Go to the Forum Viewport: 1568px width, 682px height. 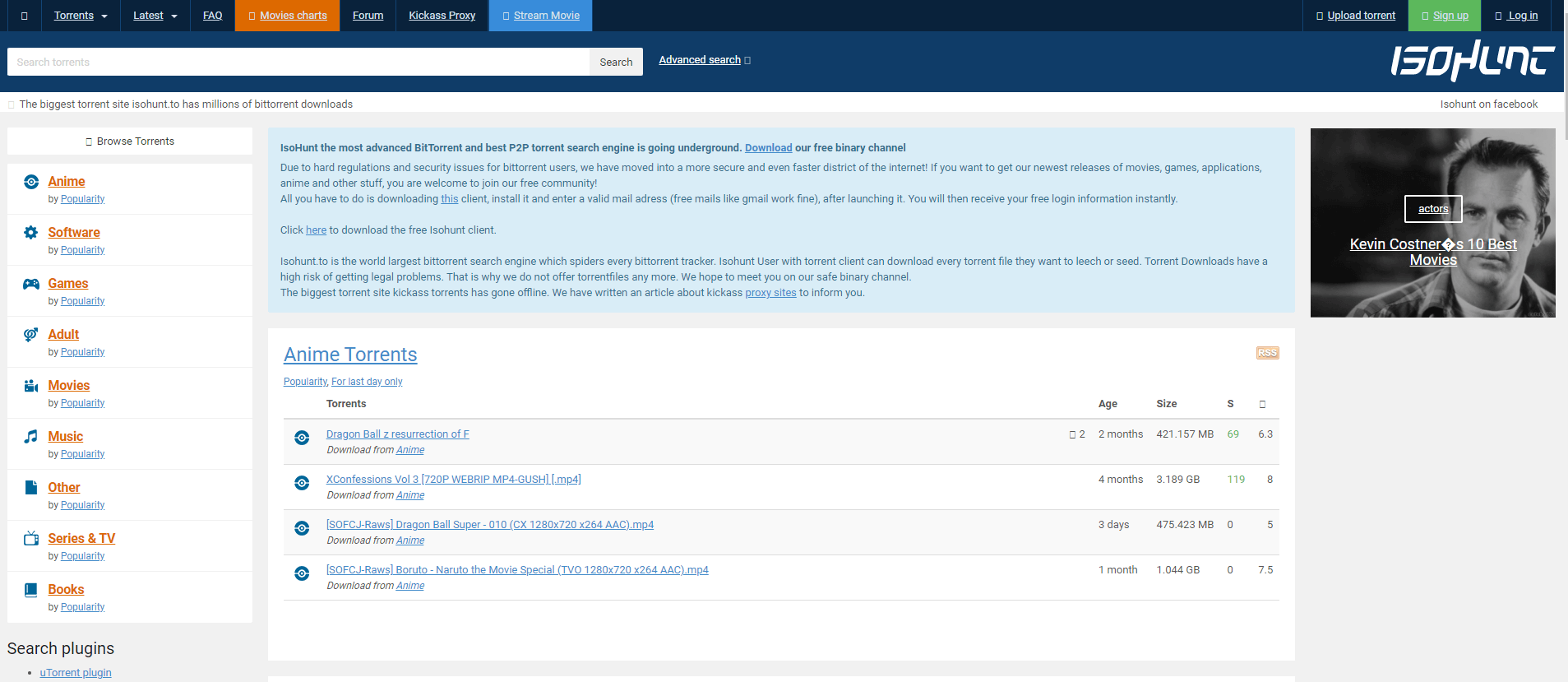[x=368, y=16]
